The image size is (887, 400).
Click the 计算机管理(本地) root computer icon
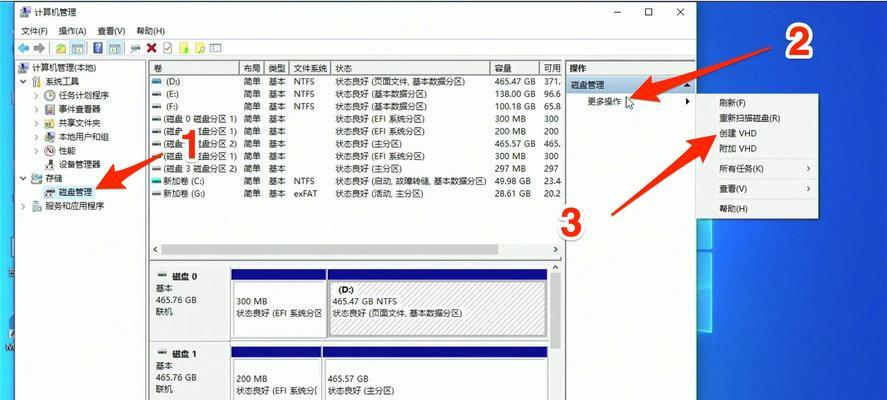click(x=24, y=67)
